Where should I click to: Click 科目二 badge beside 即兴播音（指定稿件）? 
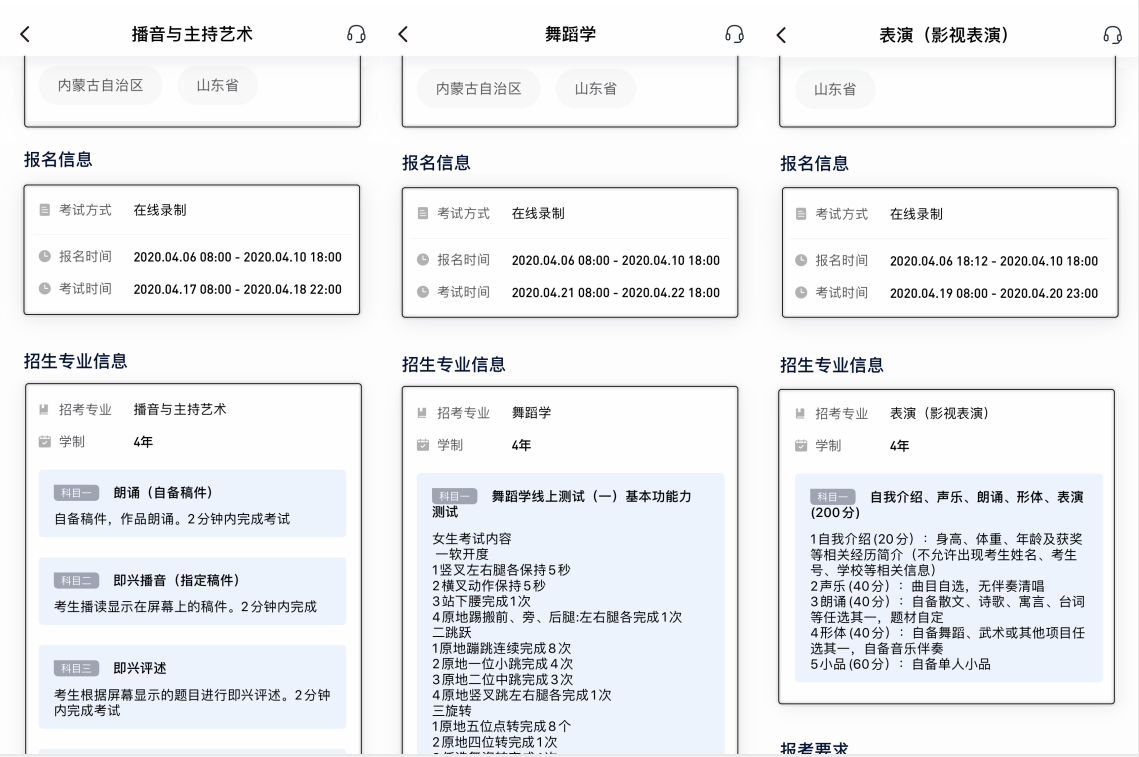tap(76, 580)
